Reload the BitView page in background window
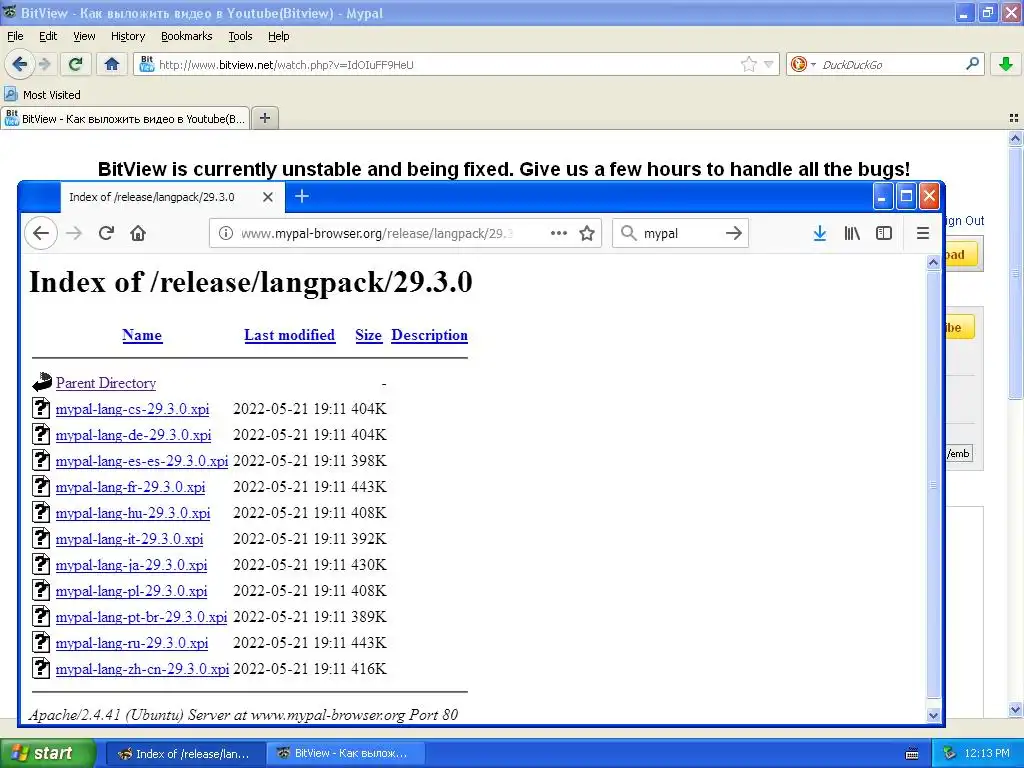1024x768 pixels. (x=75, y=64)
